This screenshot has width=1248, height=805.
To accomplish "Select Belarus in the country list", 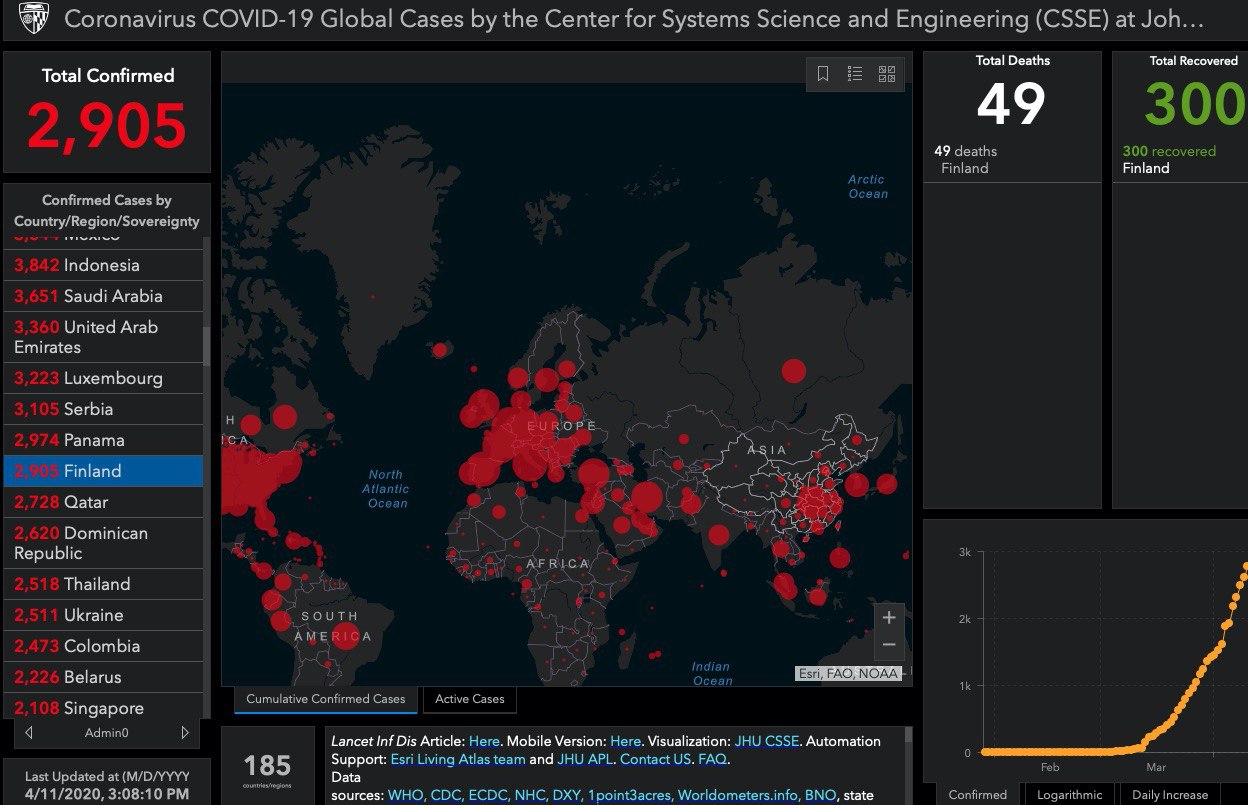I will pyautogui.click(x=104, y=677).
